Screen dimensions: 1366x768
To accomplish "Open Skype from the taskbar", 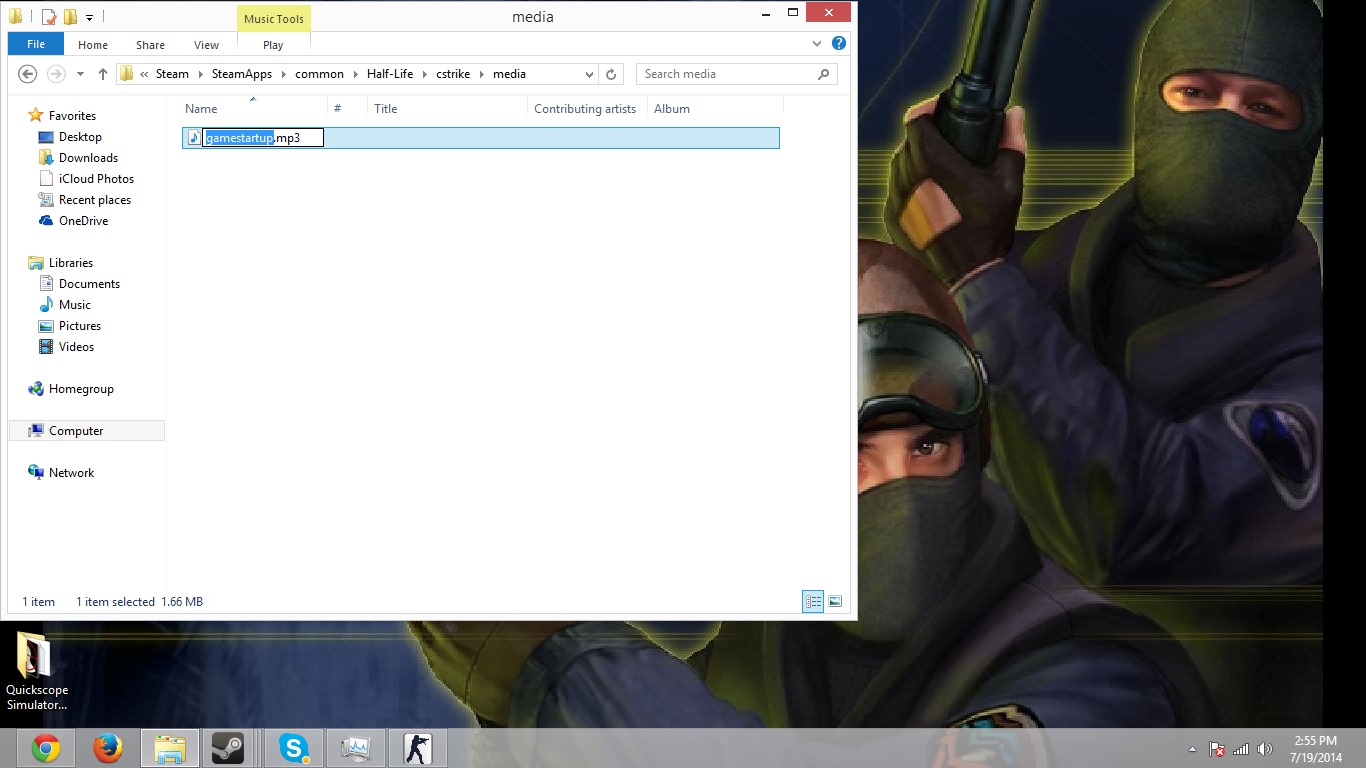I will pos(294,748).
